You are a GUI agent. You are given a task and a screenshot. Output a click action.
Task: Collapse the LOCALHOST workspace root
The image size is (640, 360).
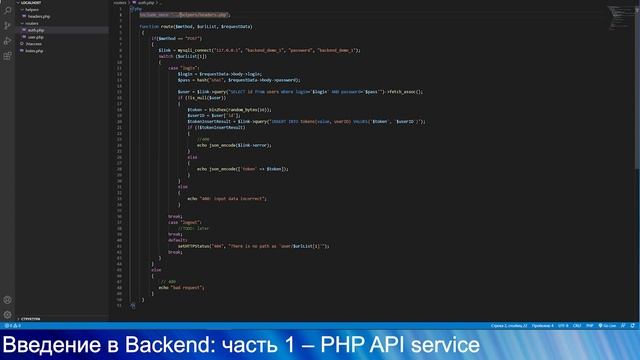18,2
